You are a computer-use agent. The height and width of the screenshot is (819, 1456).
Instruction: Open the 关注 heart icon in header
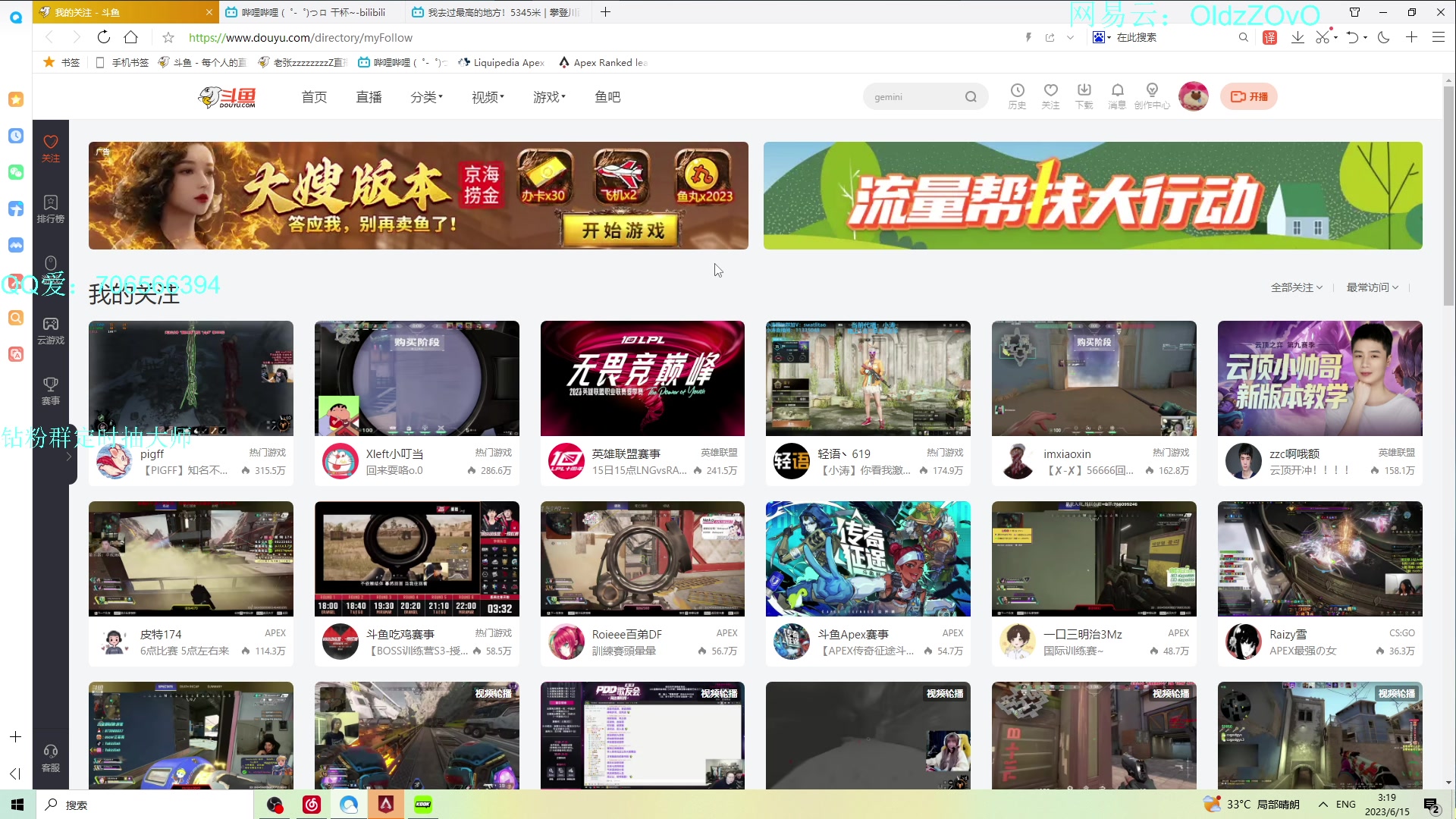pos(1050,96)
